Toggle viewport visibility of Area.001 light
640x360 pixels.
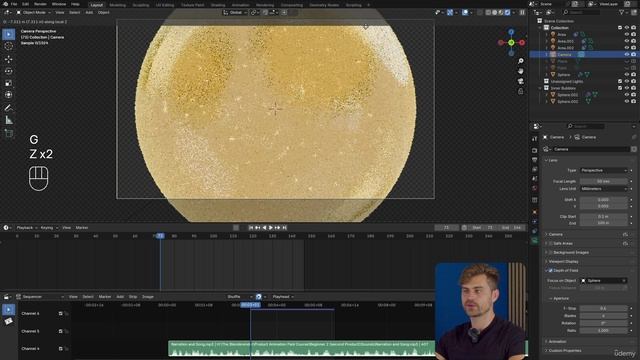coord(627,41)
